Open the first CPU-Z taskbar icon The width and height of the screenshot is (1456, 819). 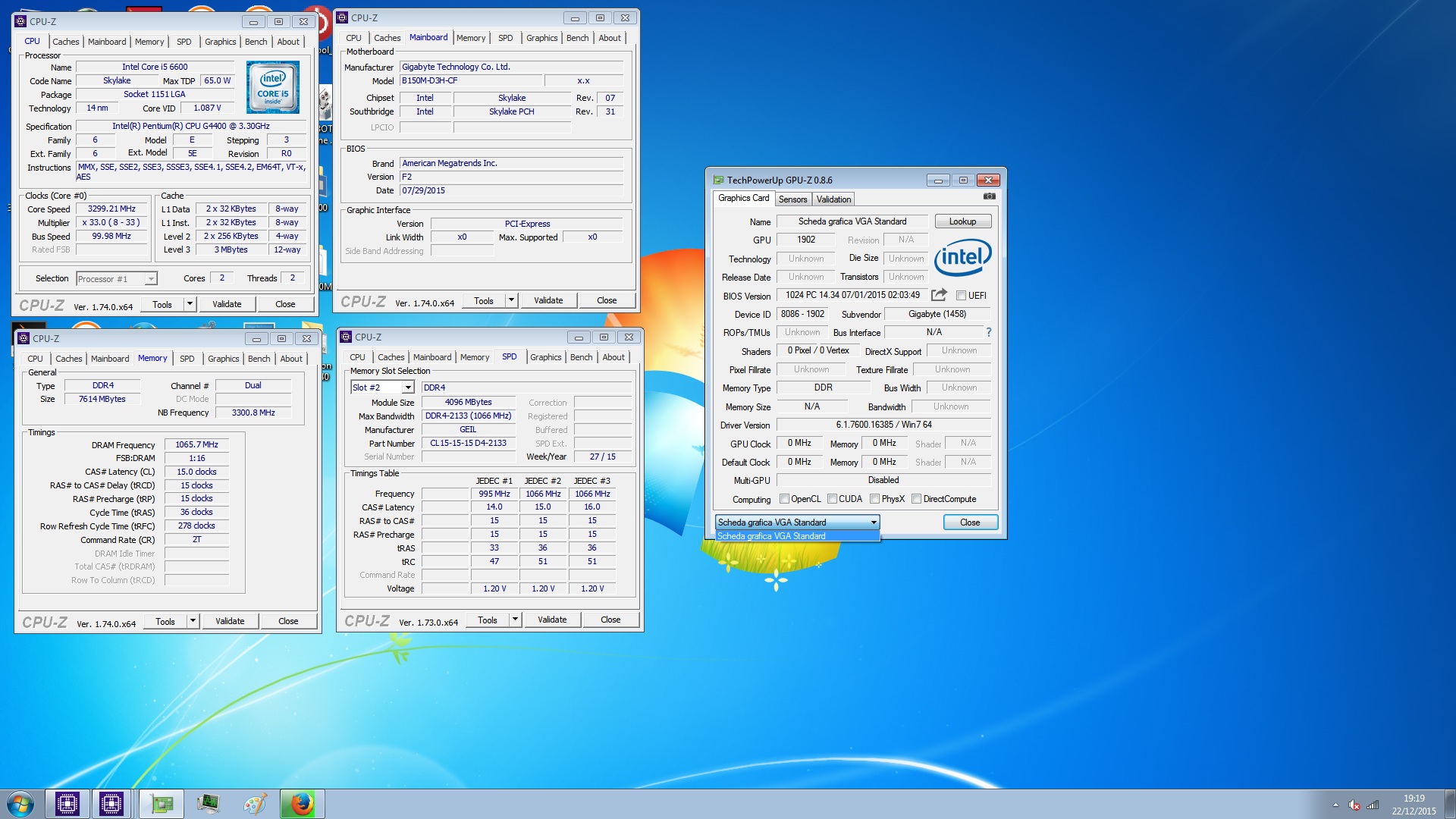pos(67,804)
